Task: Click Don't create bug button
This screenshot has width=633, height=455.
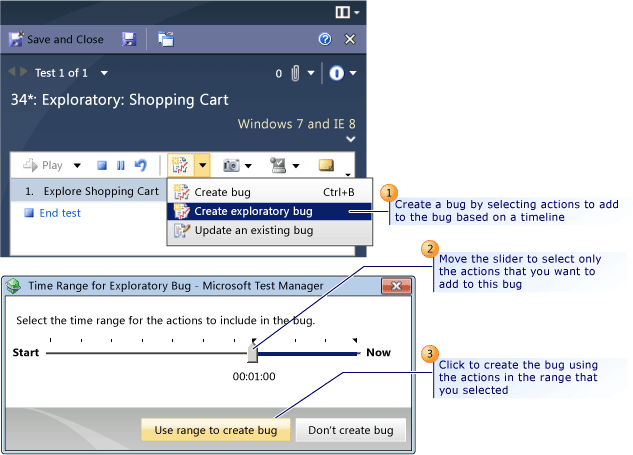Action: pos(351,430)
